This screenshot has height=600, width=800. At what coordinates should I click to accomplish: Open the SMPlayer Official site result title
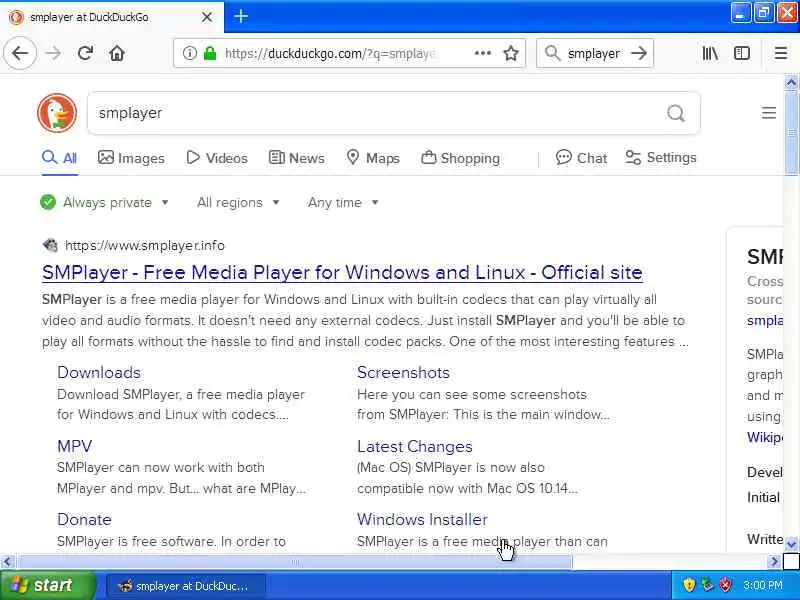point(342,272)
